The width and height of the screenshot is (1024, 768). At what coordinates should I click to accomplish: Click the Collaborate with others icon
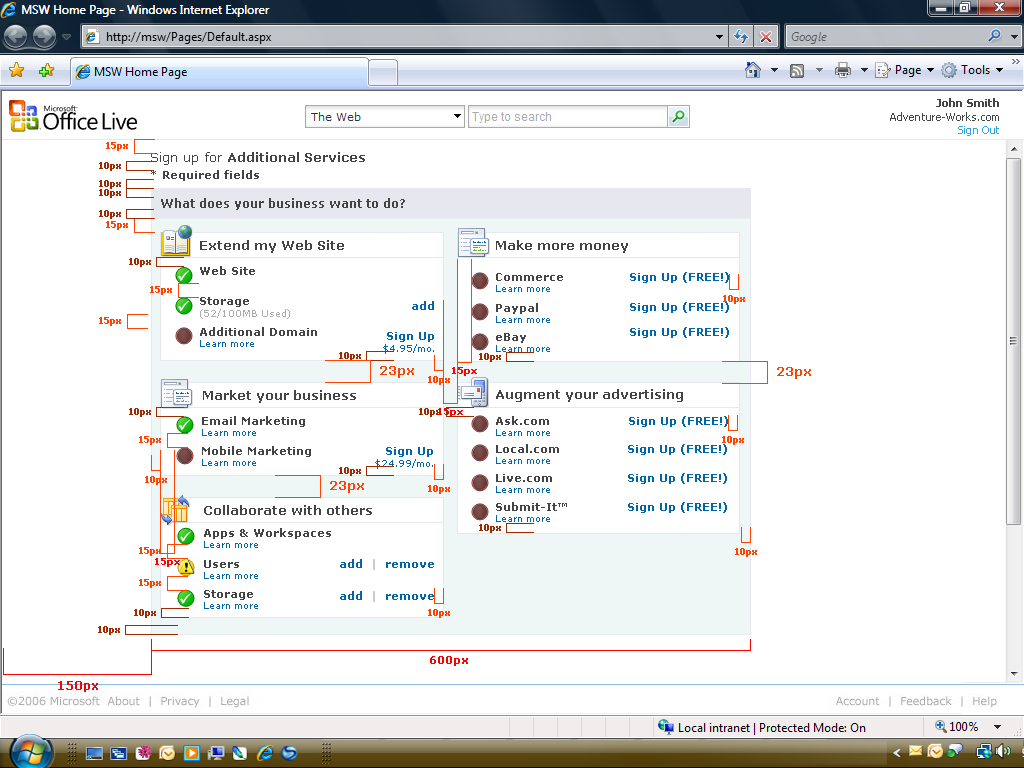click(175, 510)
